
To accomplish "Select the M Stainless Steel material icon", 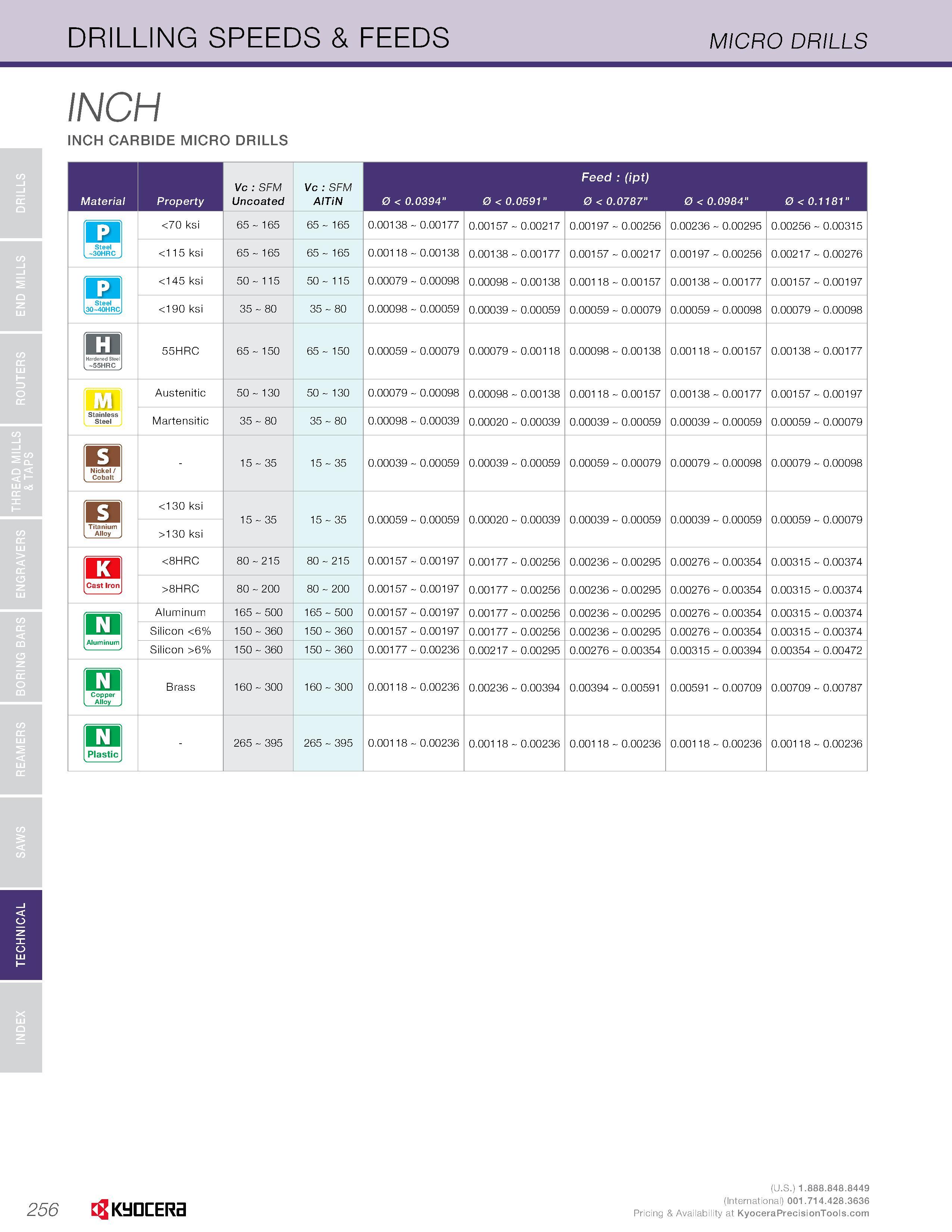I will [x=103, y=407].
